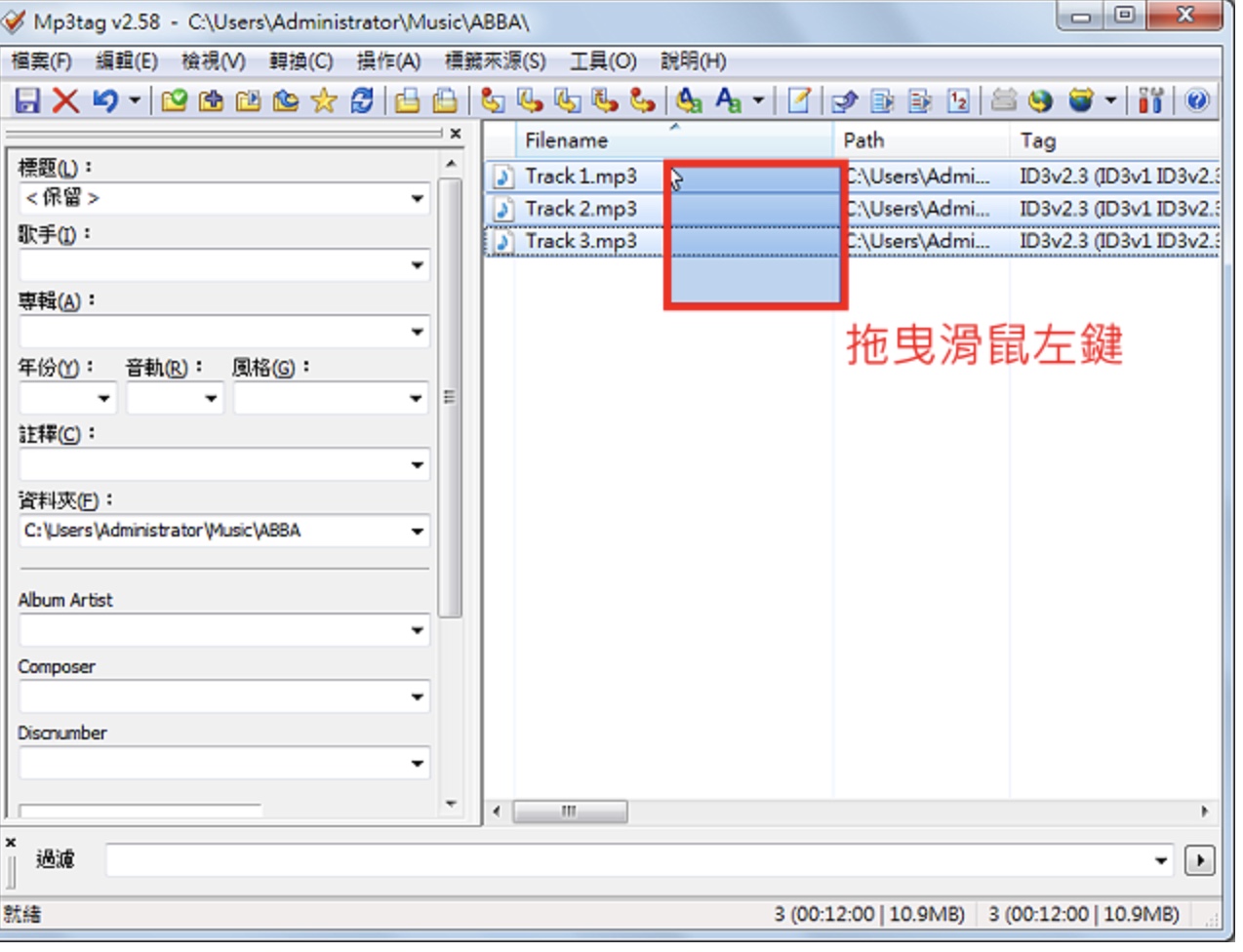Open the 轉換(C) menu
This screenshot has width=1243, height=952.
tap(301, 61)
